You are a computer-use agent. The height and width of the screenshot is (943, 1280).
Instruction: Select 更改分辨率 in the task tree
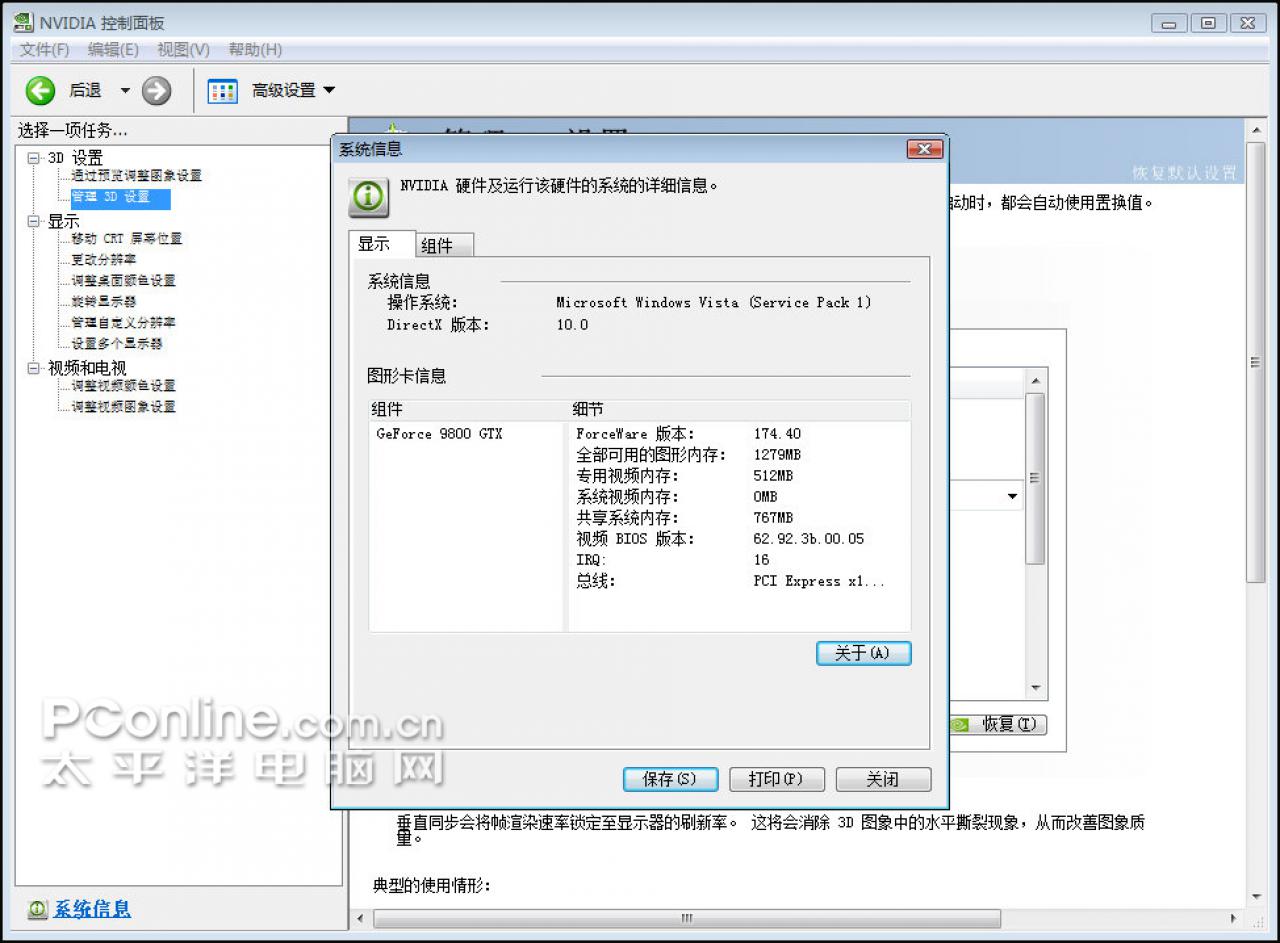[x=104, y=259]
